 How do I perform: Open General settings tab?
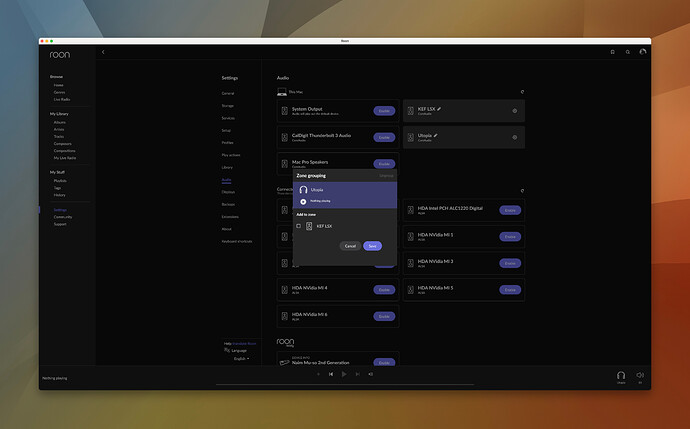click(228, 93)
